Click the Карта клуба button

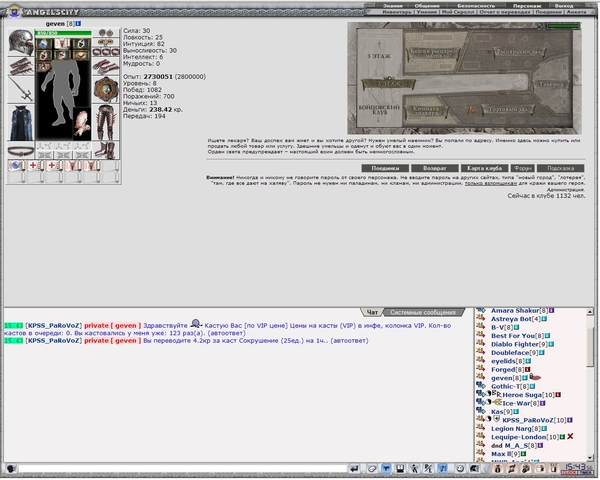(484, 168)
